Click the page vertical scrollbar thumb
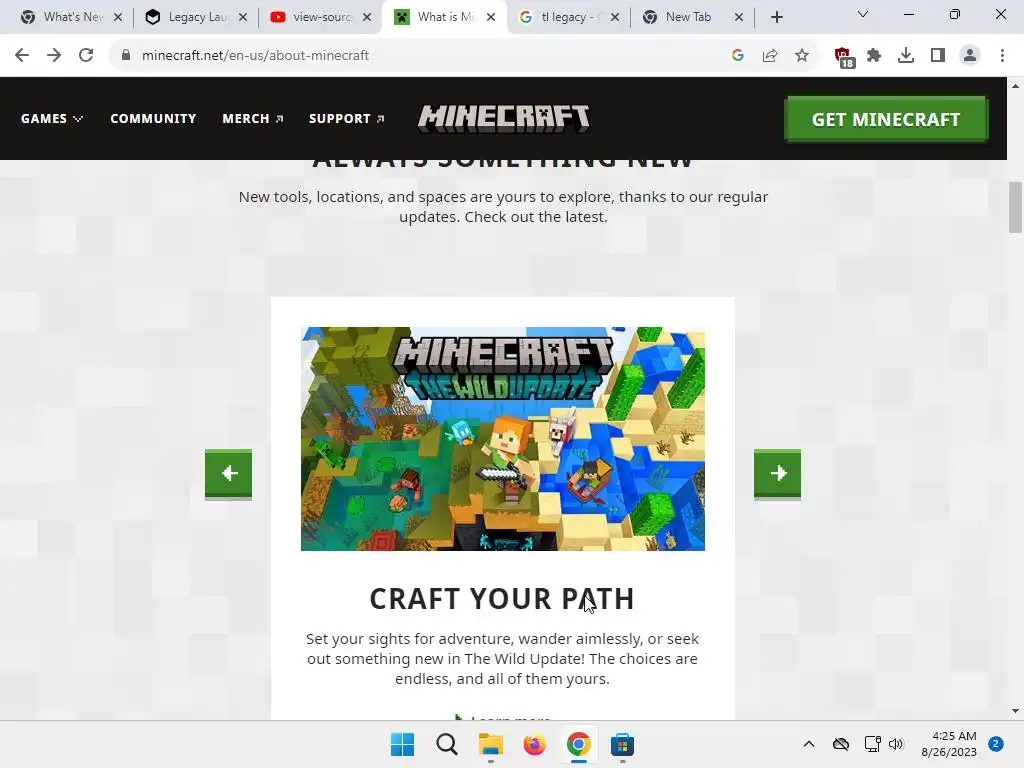Image resolution: width=1024 pixels, height=768 pixels. (1015, 207)
